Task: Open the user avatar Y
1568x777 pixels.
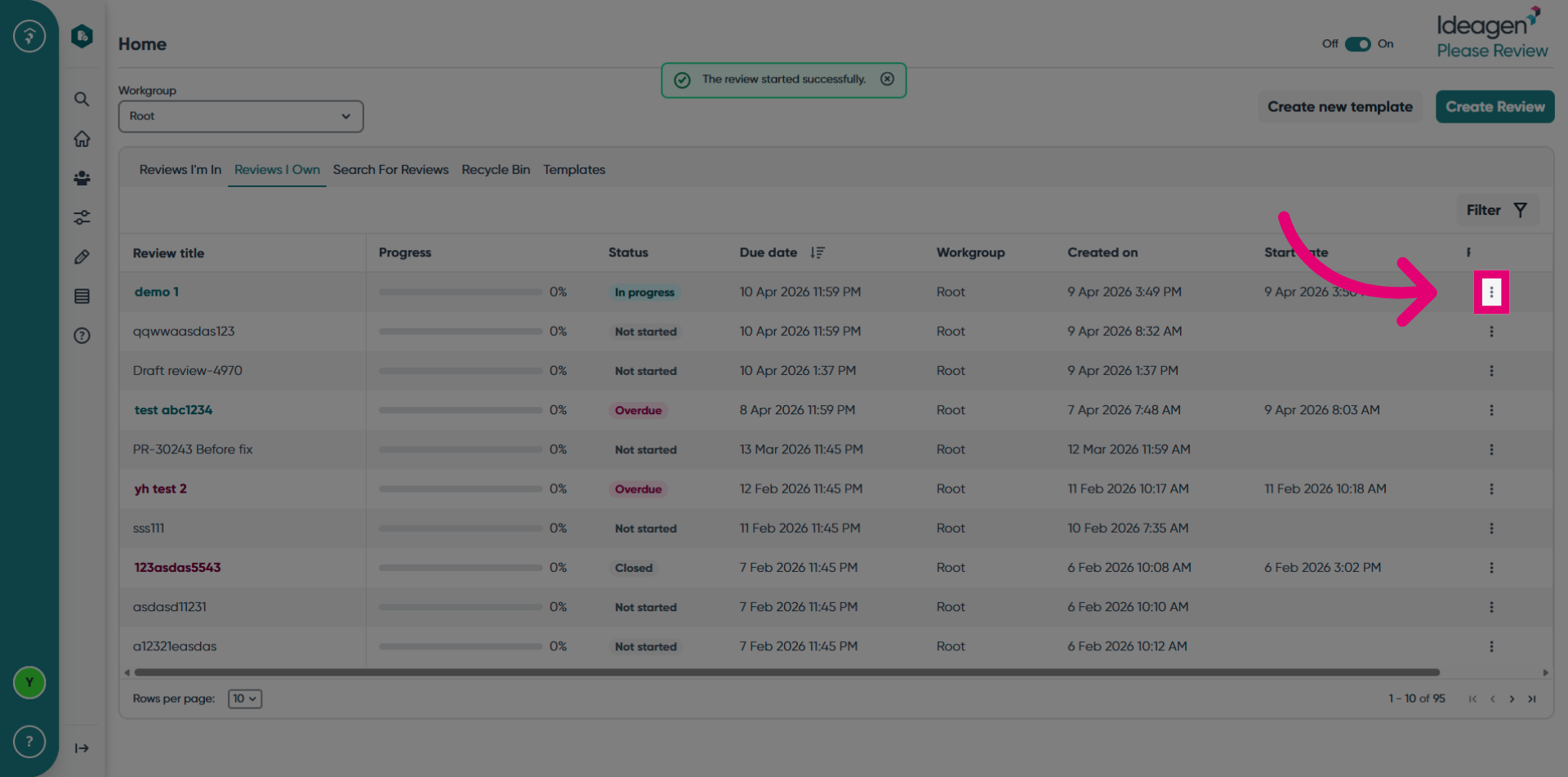Action: click(x=29, y=682)
